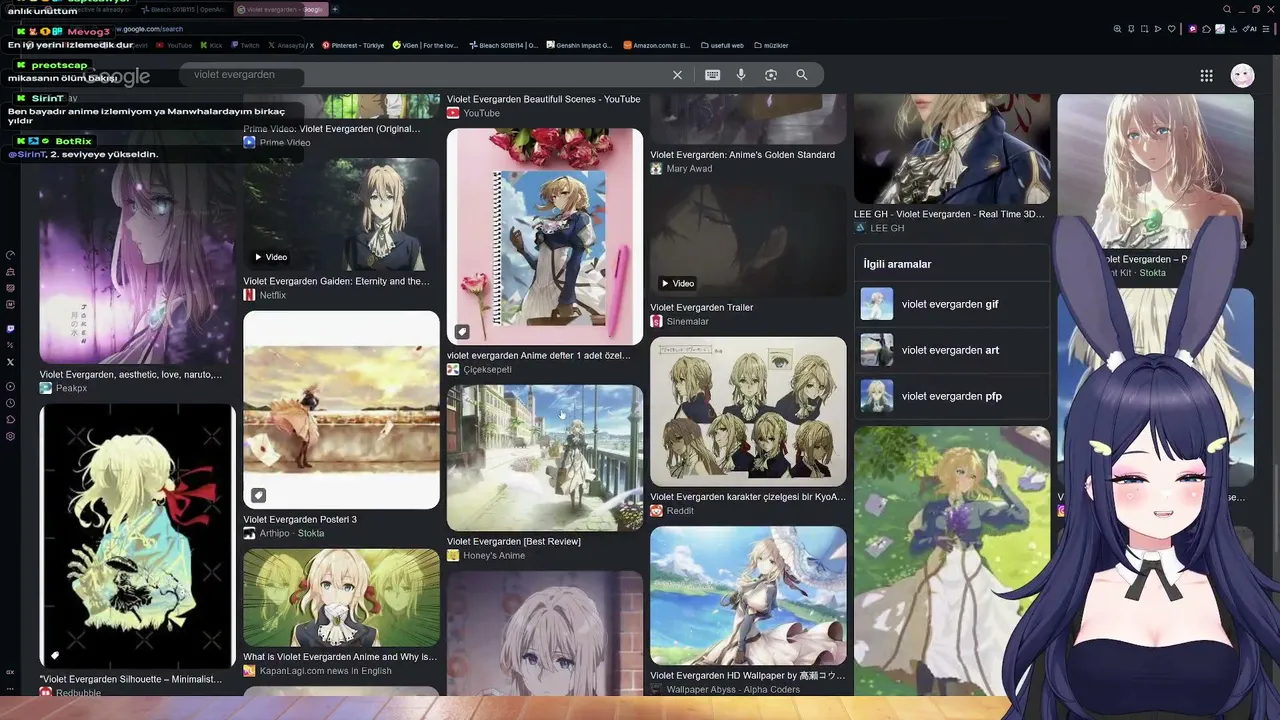The image size is (1280, 720).
Task: Open the Google account avatar menu
Action: [1242, 75]
